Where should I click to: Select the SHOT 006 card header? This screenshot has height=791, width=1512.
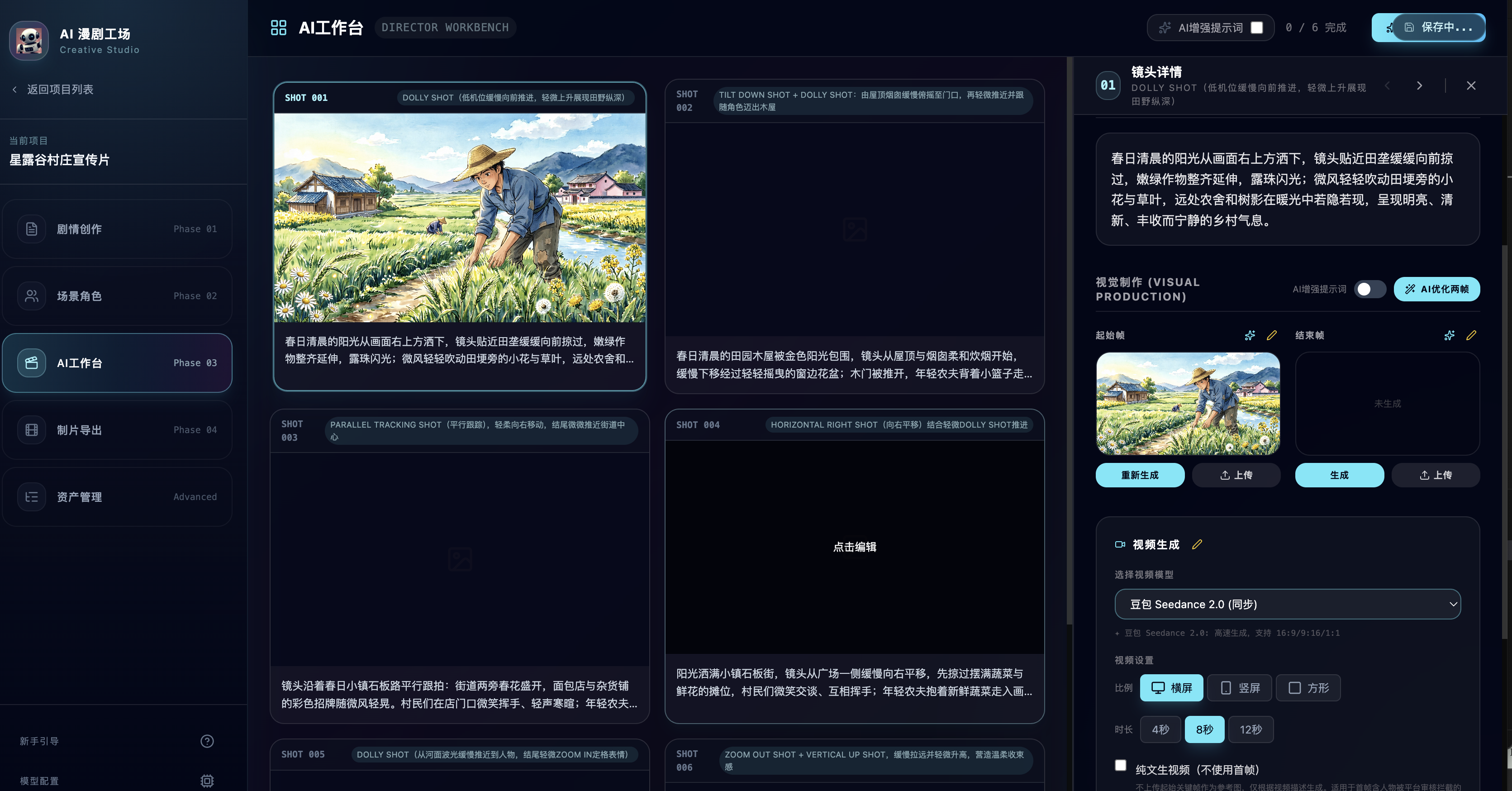855,761
